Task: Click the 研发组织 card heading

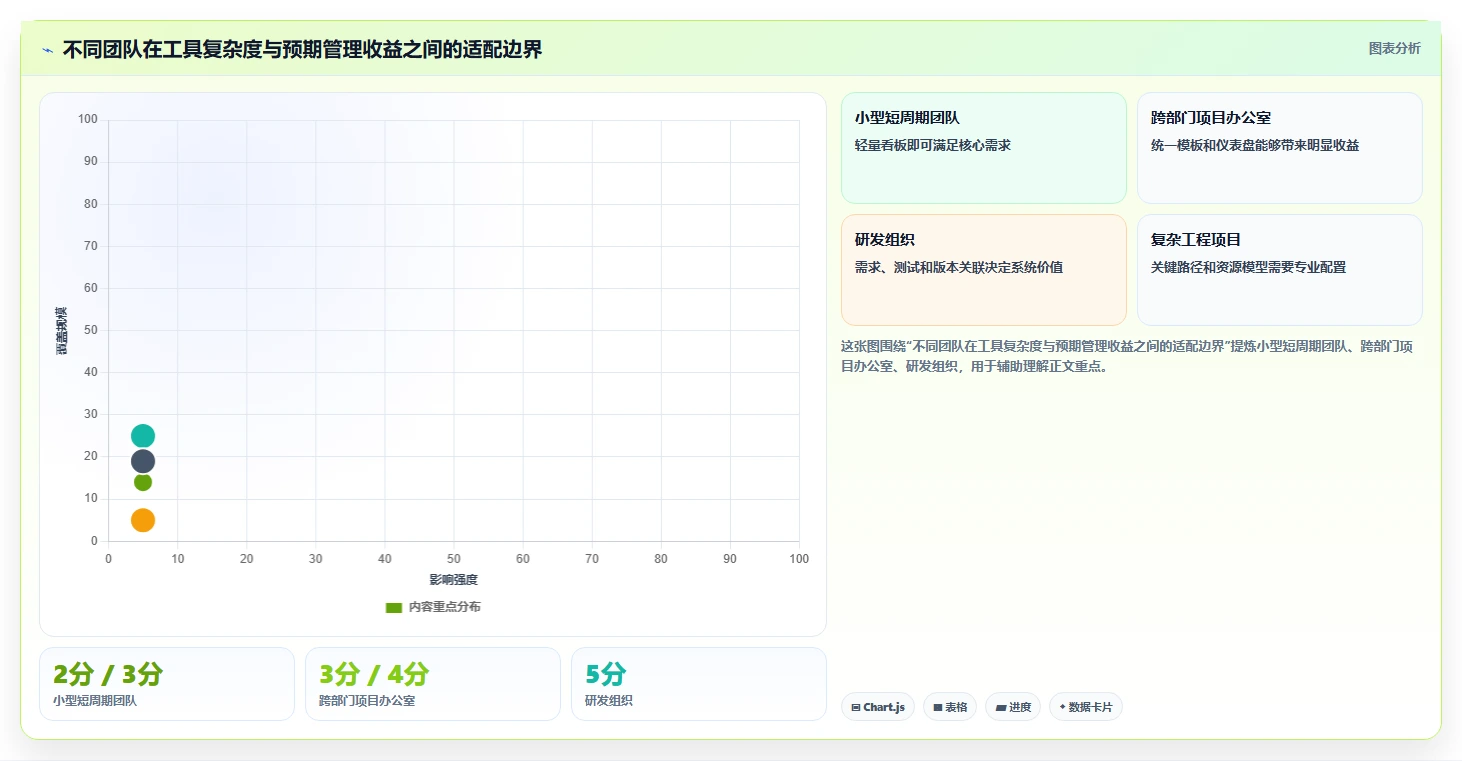Action: click(x=885, y=240)
